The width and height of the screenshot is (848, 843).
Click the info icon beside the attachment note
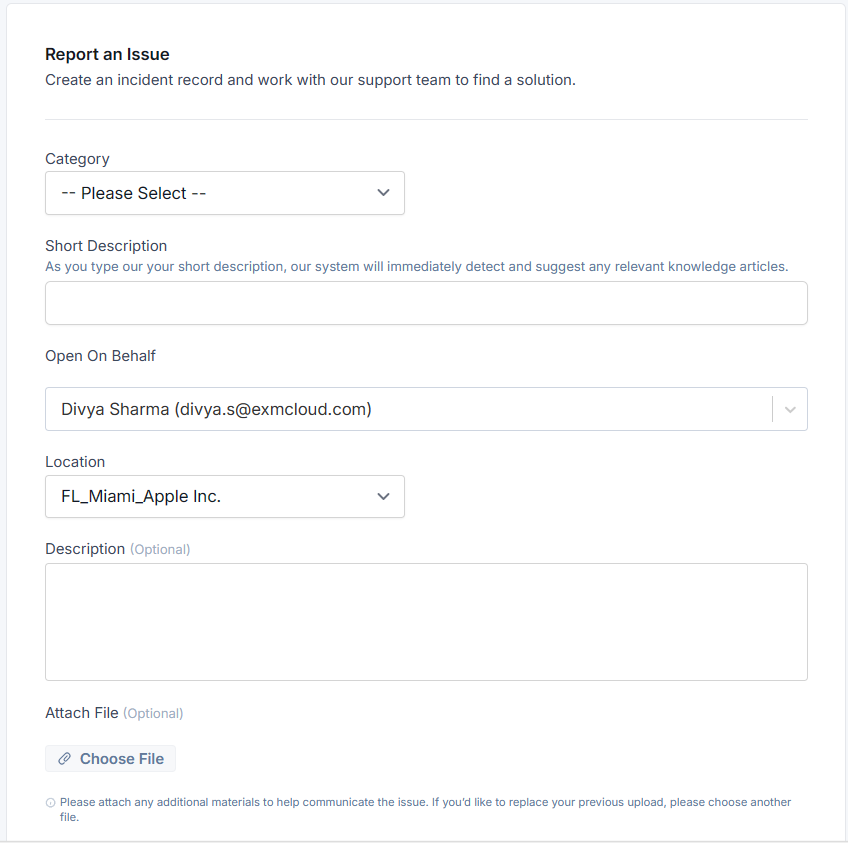click(x=50, y=802)
